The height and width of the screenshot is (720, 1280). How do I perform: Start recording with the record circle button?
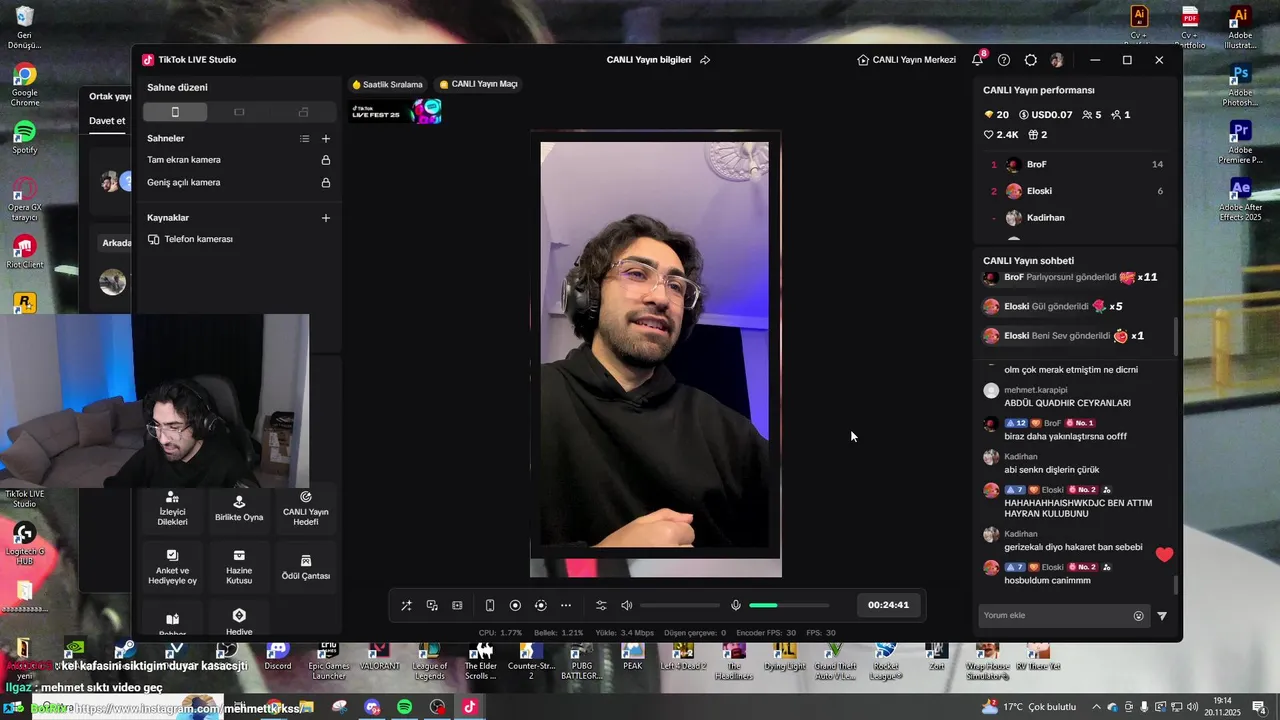(x=515, y=605)
